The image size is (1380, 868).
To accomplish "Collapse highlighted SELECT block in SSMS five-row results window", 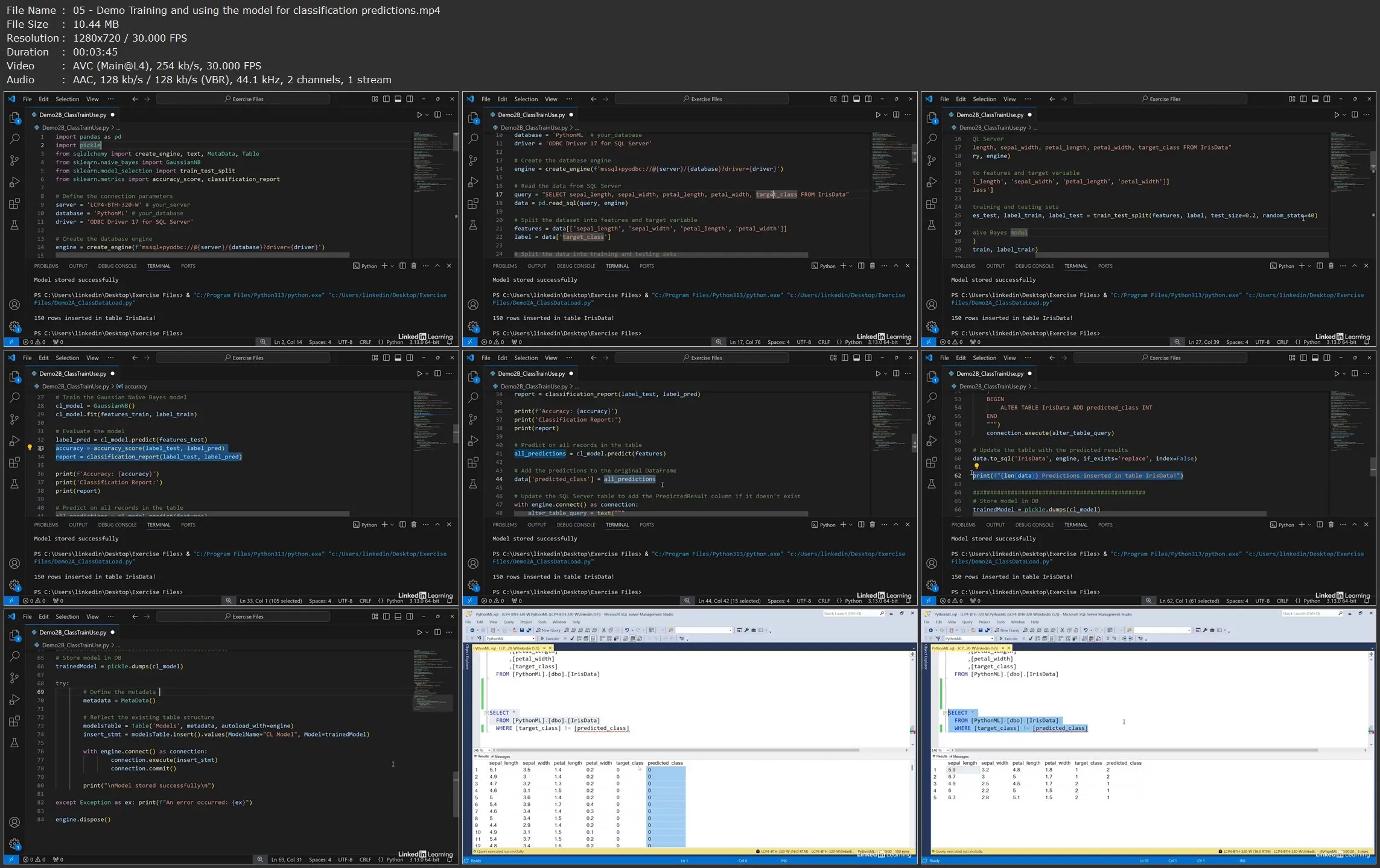I will coord(945,713).
